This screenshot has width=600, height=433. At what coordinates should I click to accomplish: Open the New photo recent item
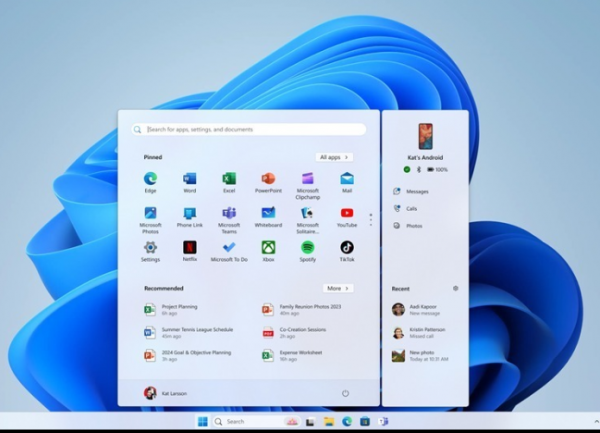click(420, 355)
